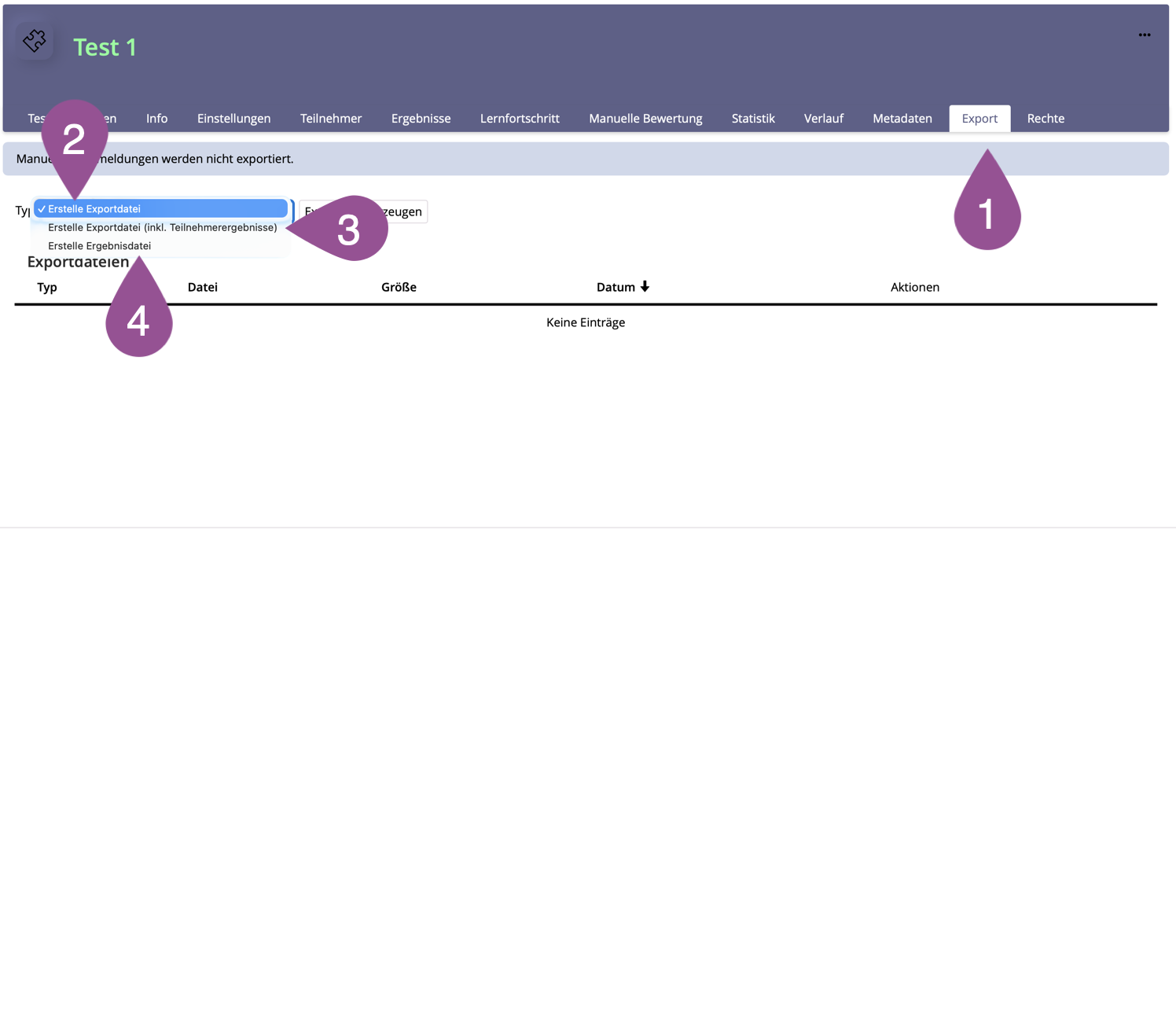Select the active Export tab
This screenshot has height=1022, width=1176.
tap(979, 119)
